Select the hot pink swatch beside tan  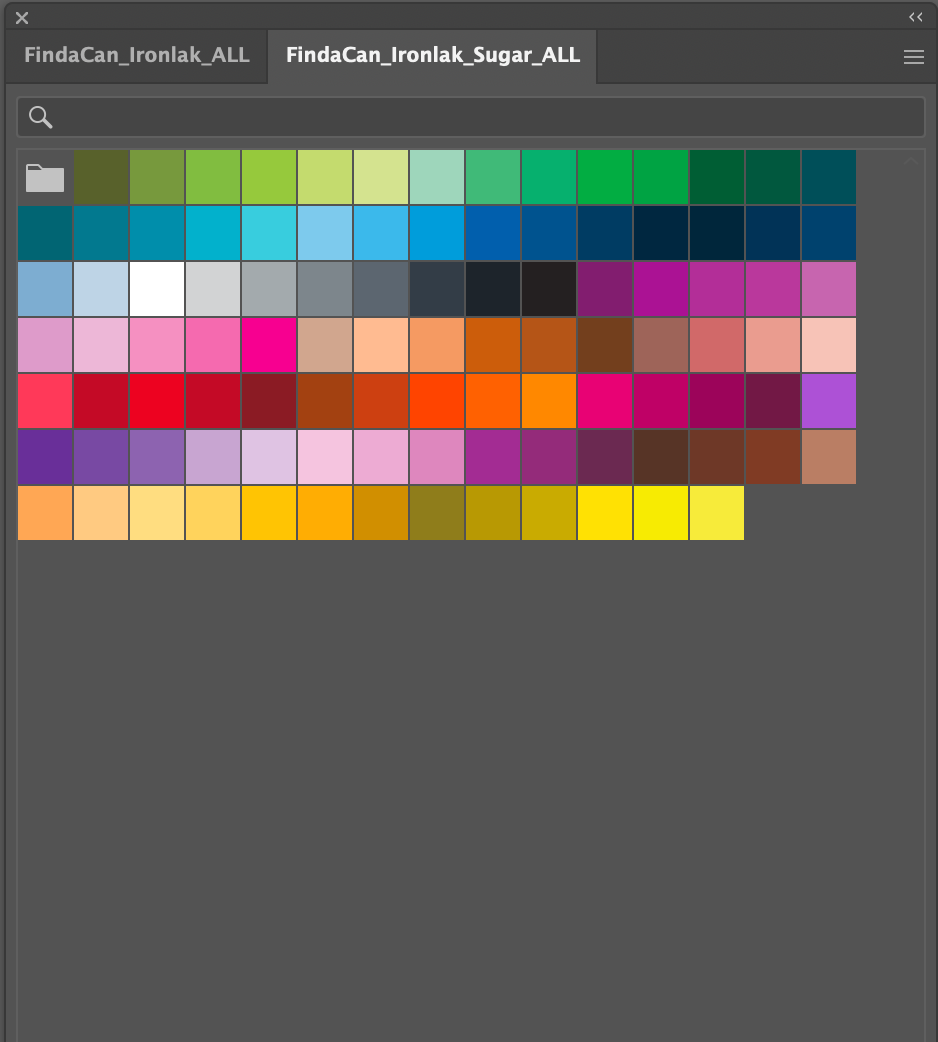269,346
